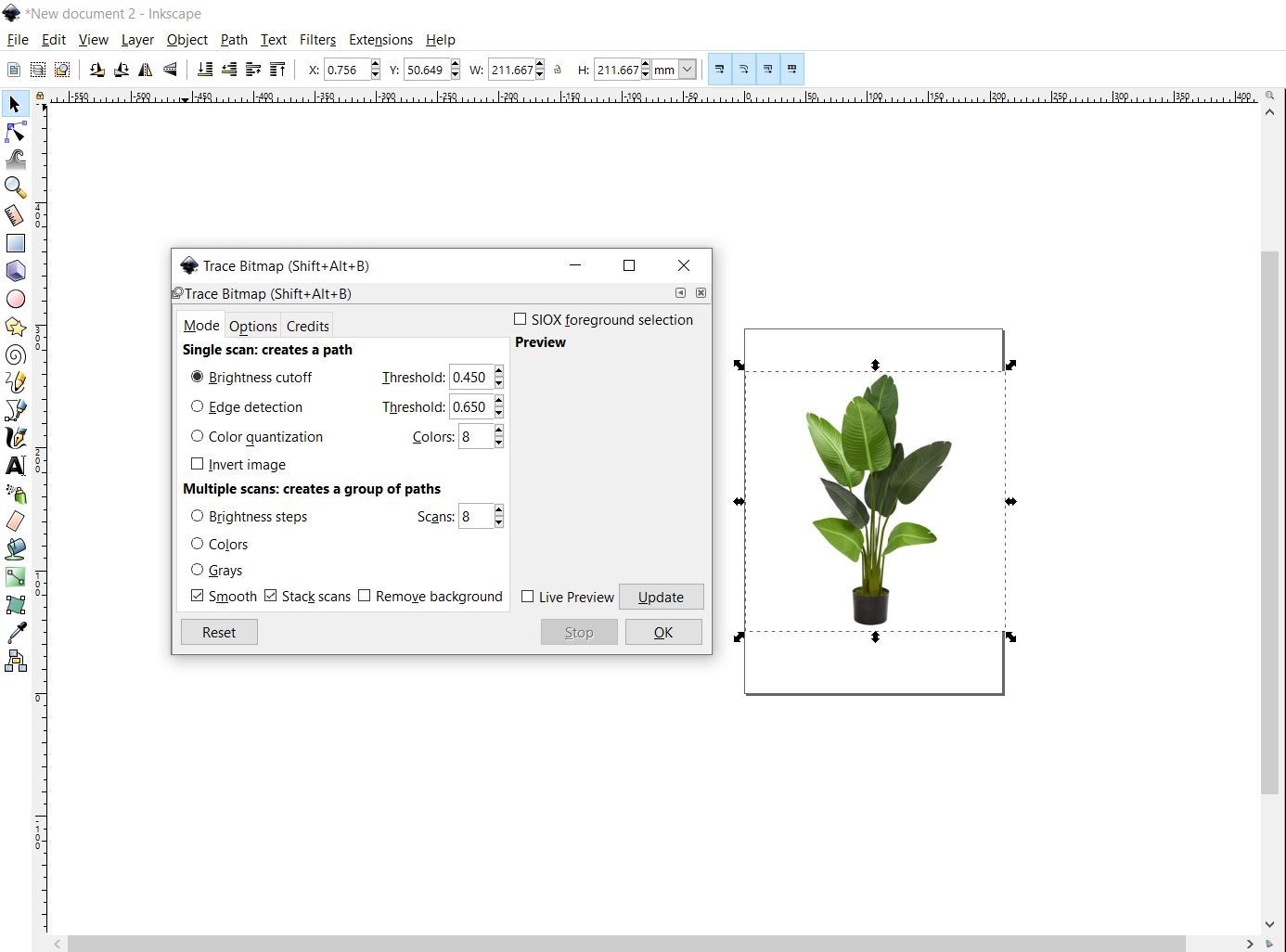Open the Path menu

click(x=234, y=40)
